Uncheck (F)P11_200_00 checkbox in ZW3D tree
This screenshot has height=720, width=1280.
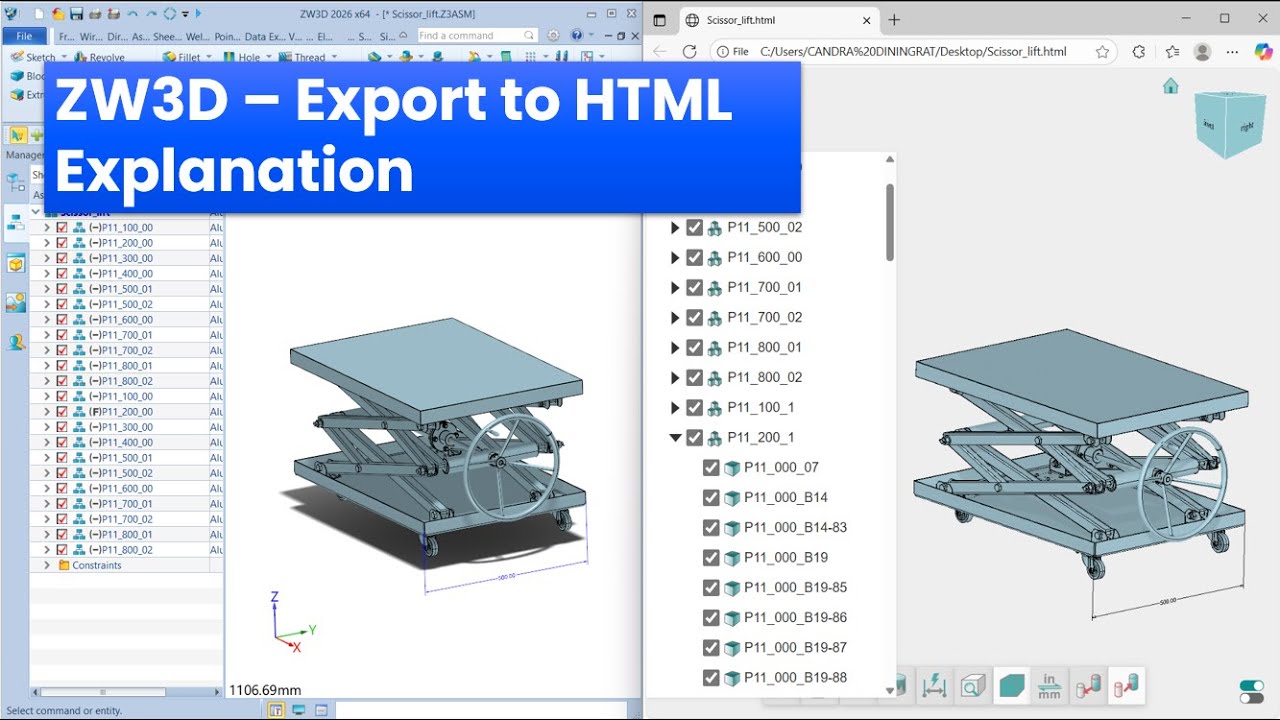pyautogui.click(x=62, y=412)
